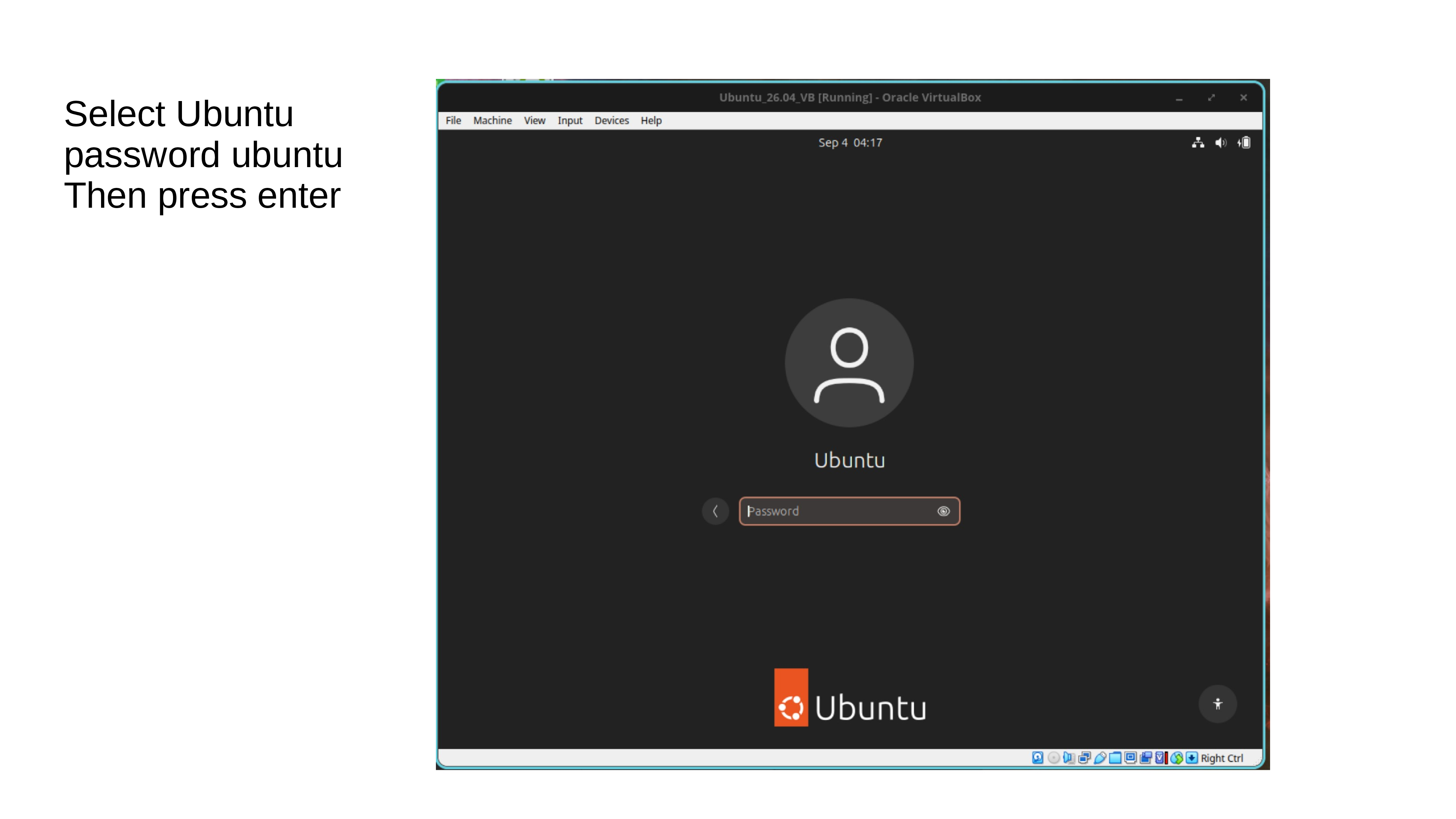Open the volume speaker indicator
Viewport: 1456px width, 819px height.
pyautogui.click(x=1221, y=142)
